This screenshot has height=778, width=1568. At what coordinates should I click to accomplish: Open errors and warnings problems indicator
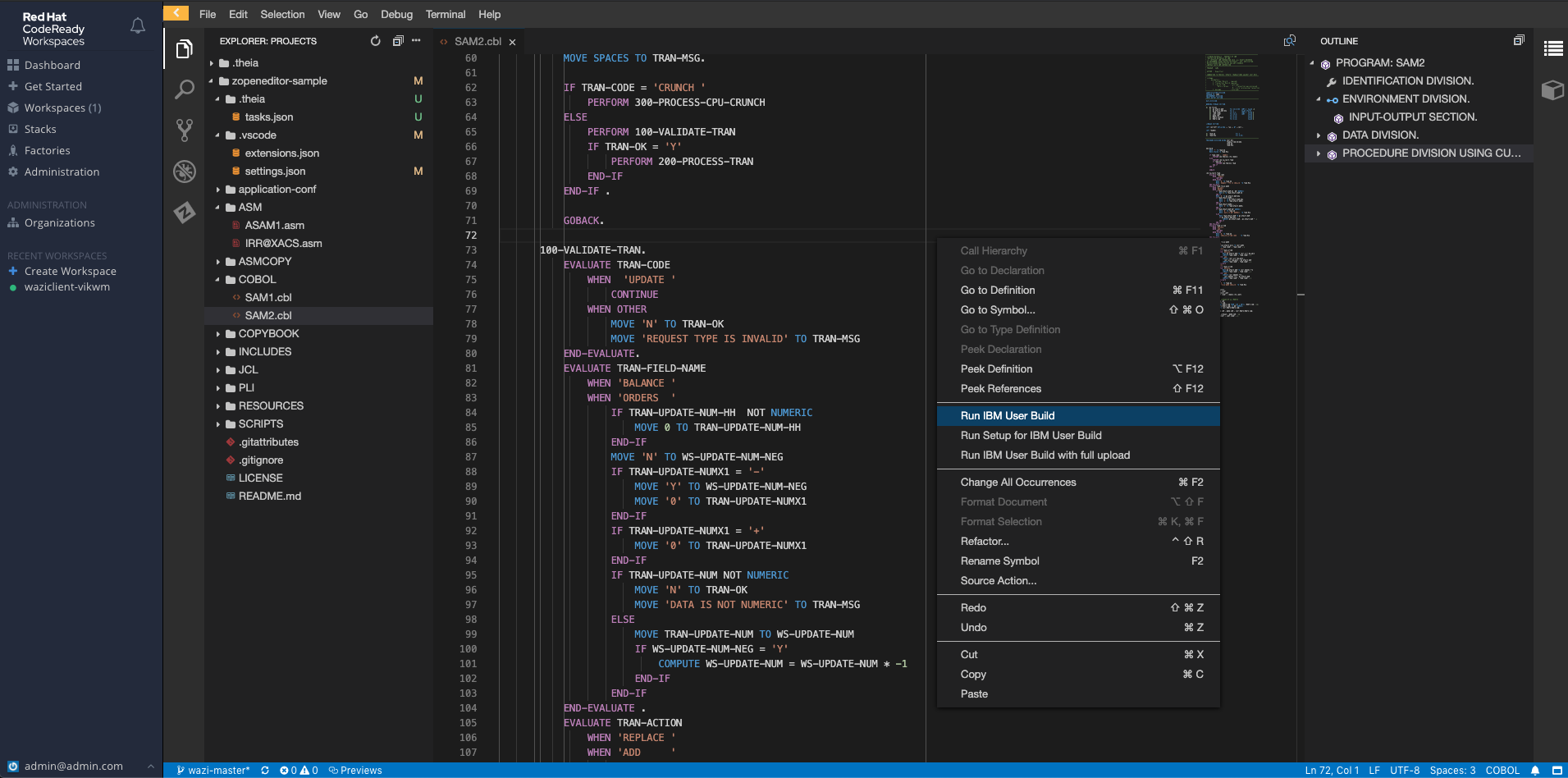click(x=299, y=771)
